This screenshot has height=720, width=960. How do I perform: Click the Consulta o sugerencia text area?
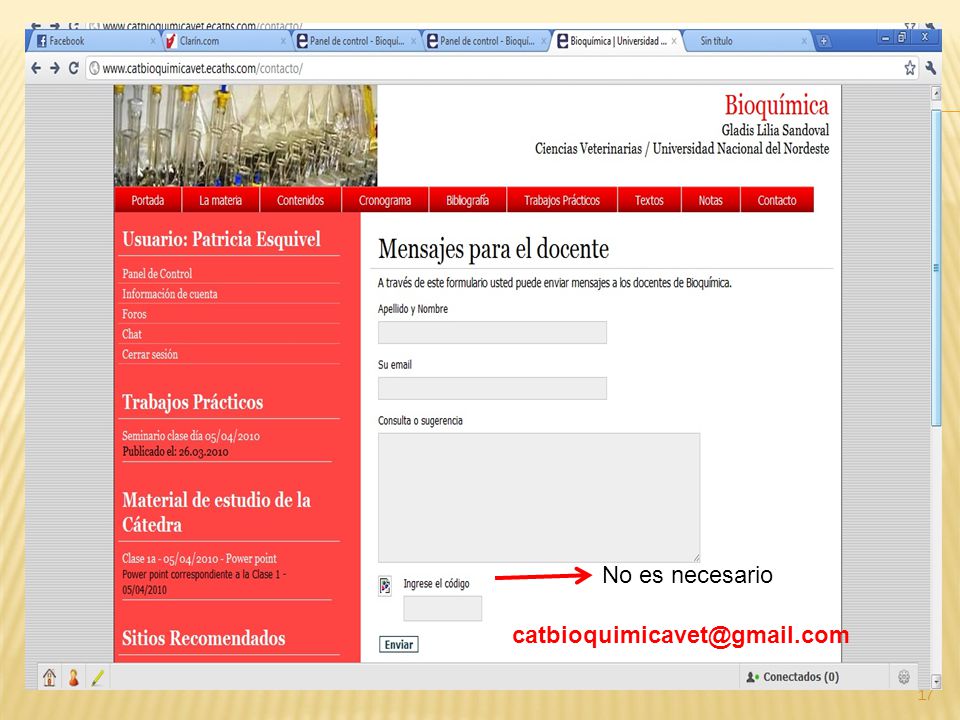coord(539,497)
